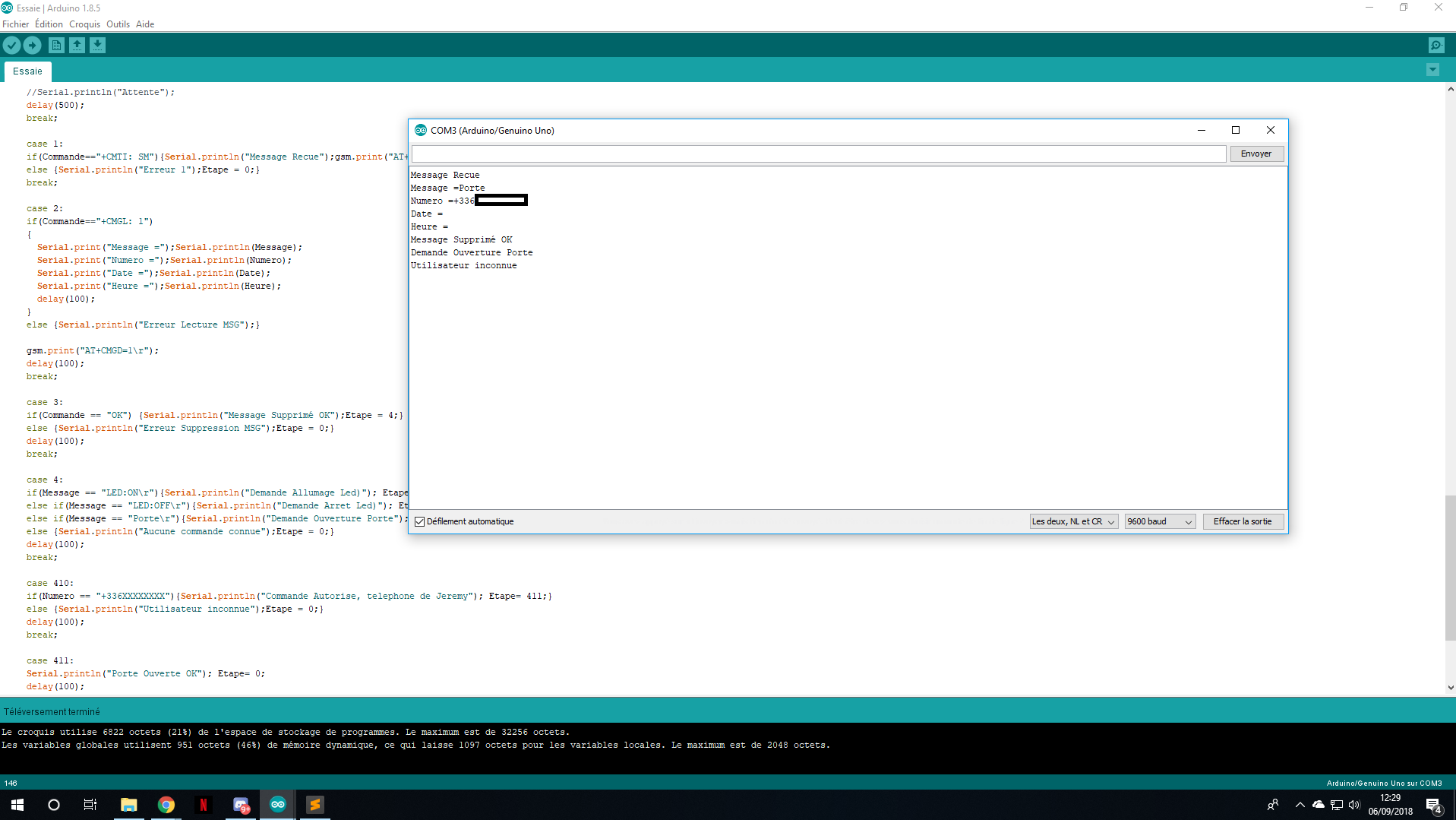Click the 'Utilisateur inconnue' output line

[x=464, y=266]
